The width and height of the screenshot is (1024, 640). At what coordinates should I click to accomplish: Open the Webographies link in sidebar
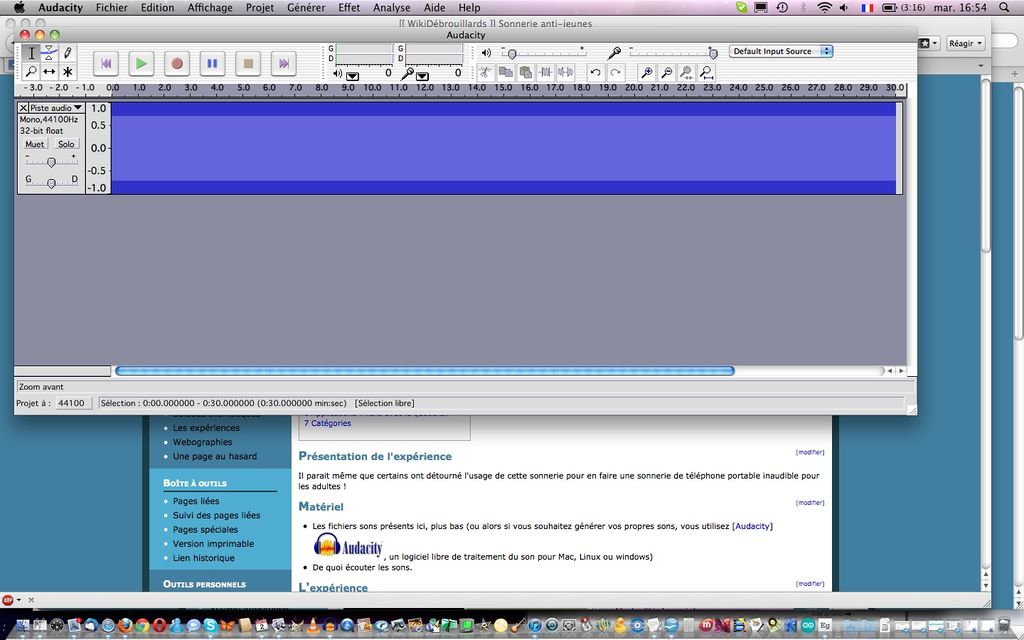[x=202, y=442]
